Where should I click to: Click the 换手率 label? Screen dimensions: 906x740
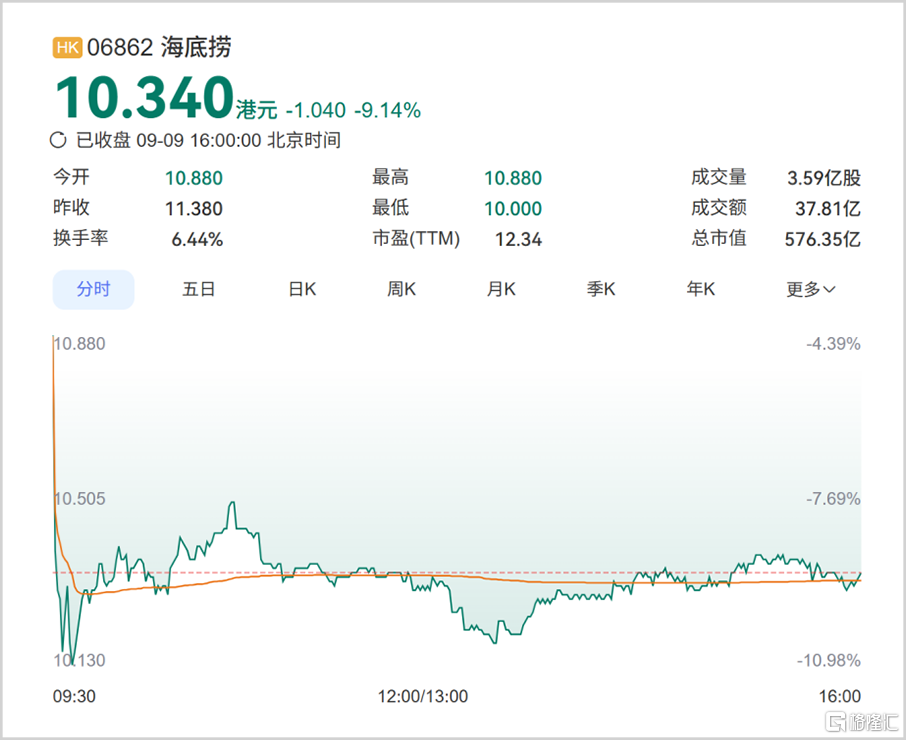click(x=80, y=238)
